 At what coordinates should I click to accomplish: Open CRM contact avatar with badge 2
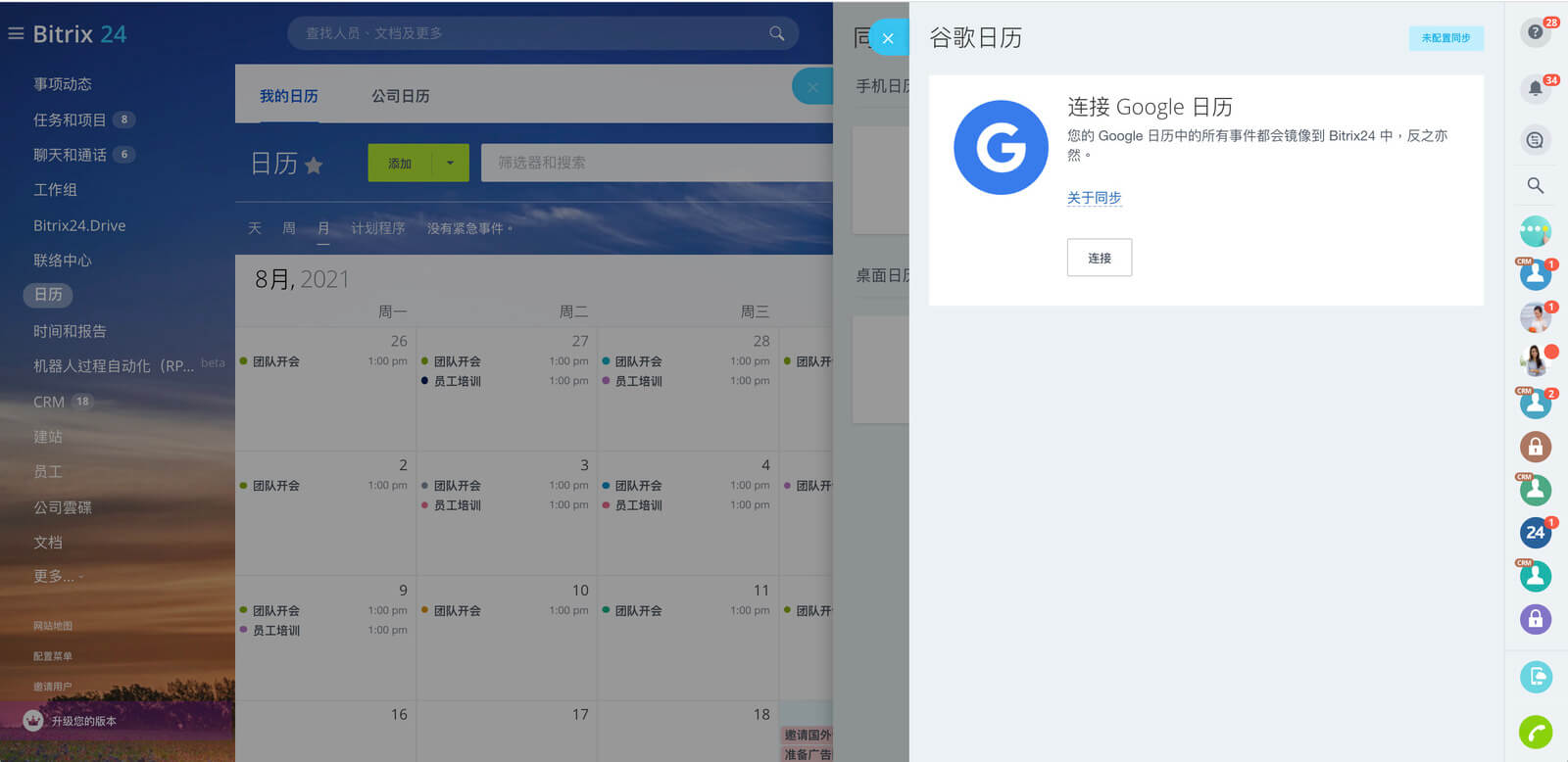[1536, 404]
